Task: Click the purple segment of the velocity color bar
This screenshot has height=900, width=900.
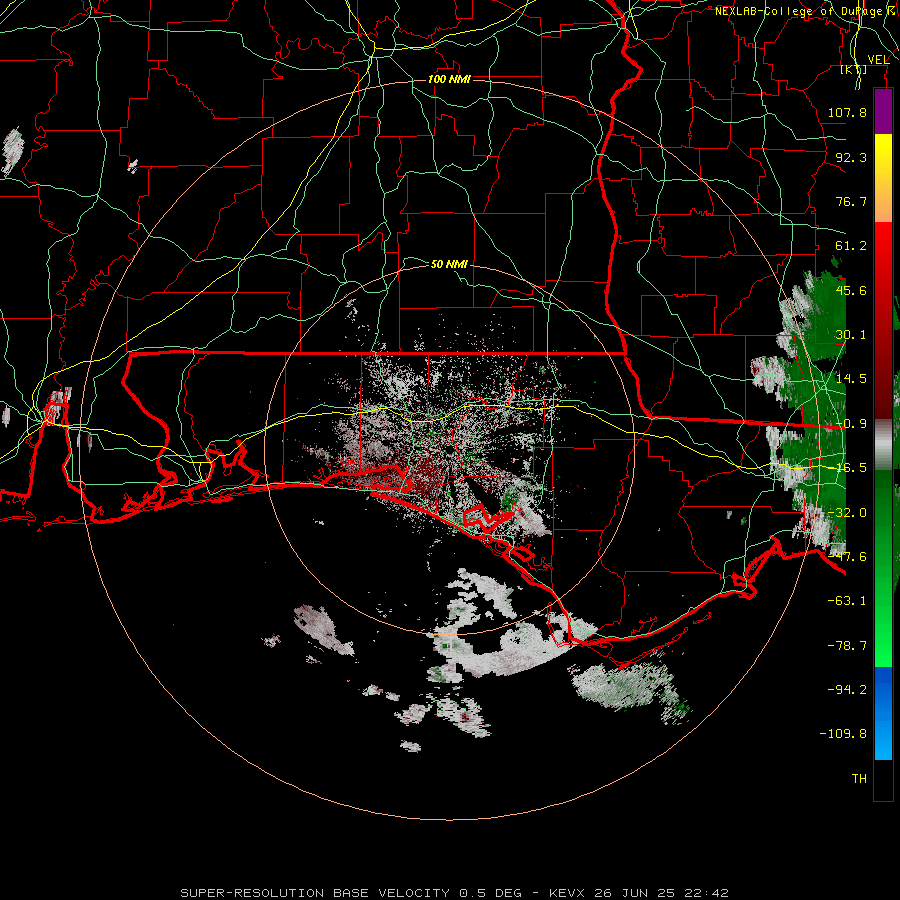Action: 883,111
